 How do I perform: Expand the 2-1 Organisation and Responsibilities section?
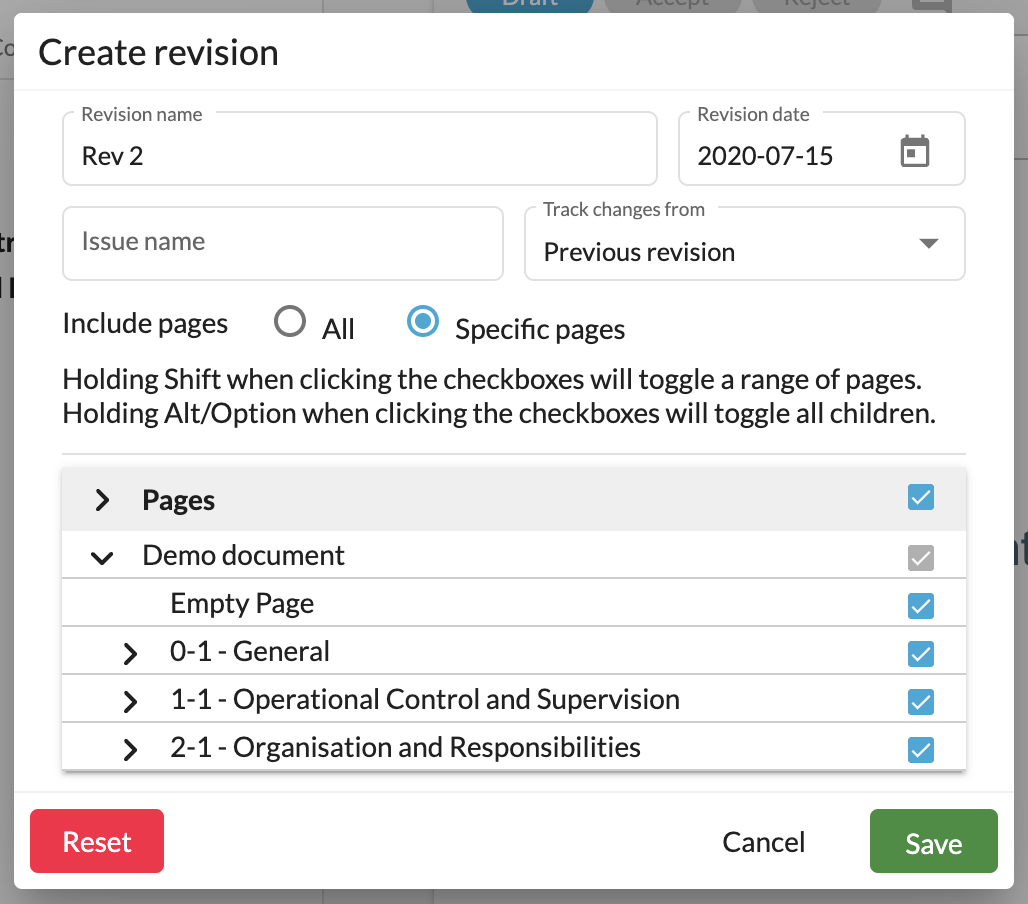tap(129, 748)
